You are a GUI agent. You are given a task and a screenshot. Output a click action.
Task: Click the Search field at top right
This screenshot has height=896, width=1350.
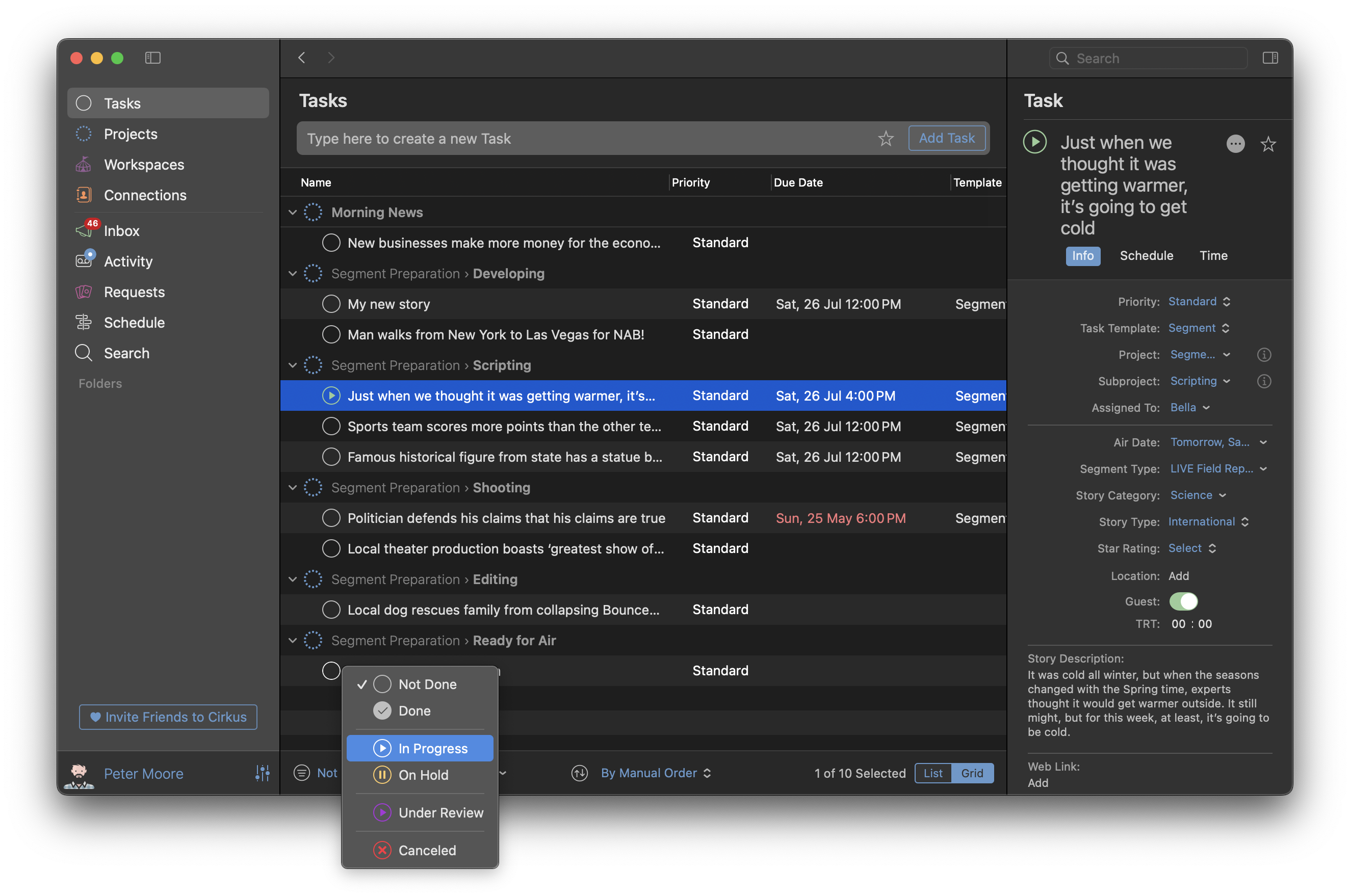point(1149,58)
